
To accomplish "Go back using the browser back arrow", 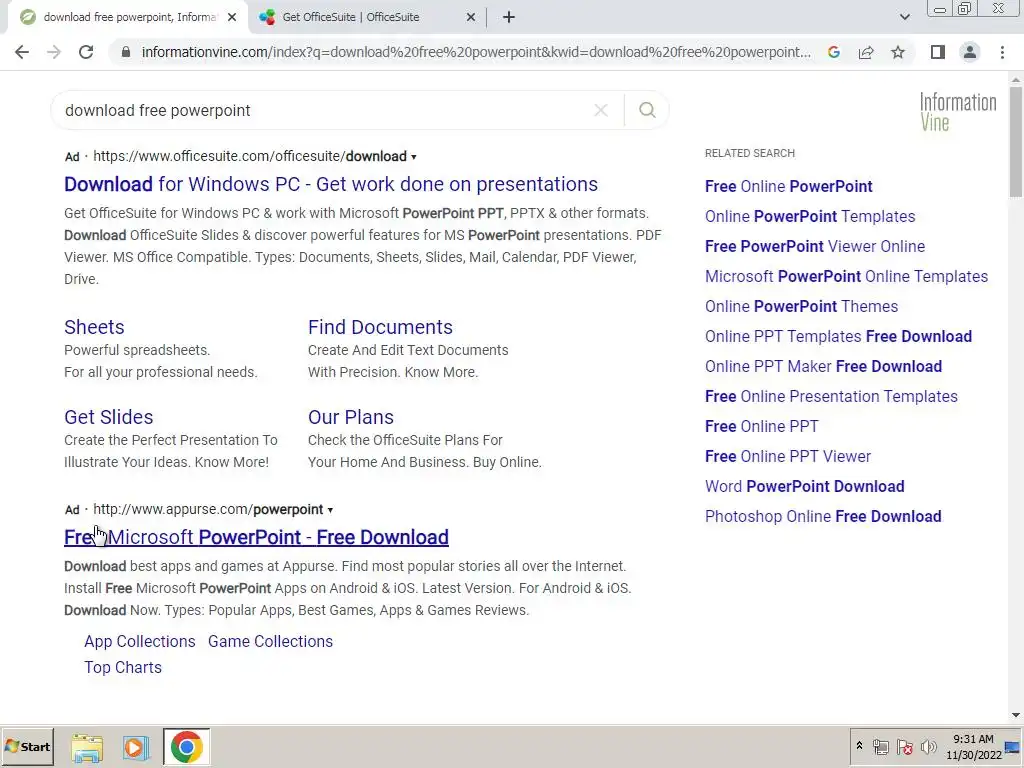I will coord(22,52).
